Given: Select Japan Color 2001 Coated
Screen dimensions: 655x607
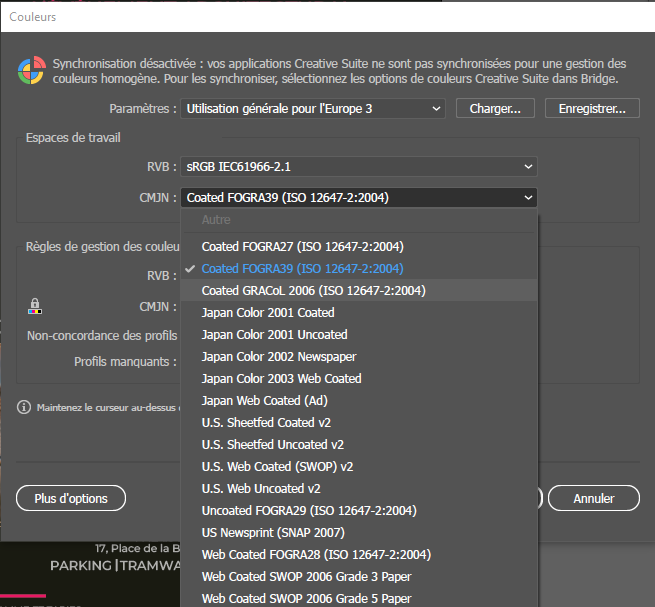Looking at the screenshot, I should [268, 312].
